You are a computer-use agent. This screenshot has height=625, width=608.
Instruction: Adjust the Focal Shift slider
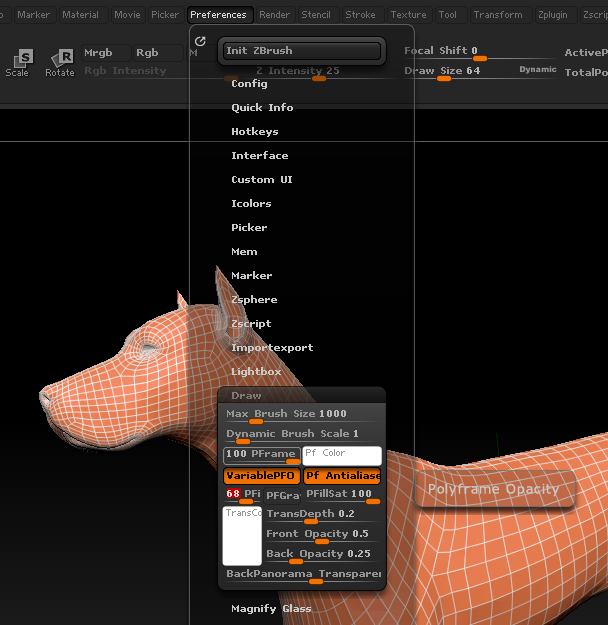[x=478, y=53]
